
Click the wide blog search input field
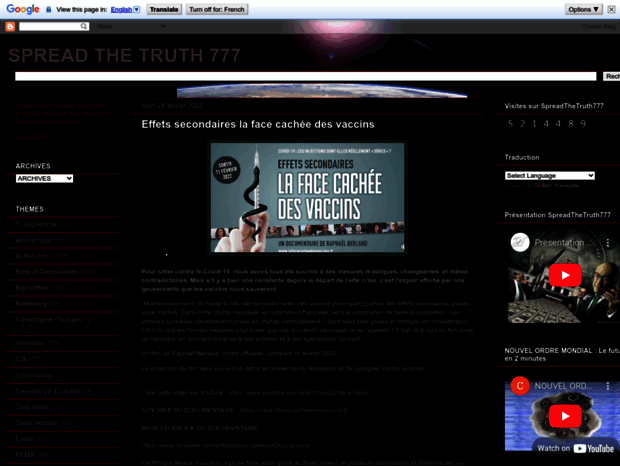click(x=306, y=76)
